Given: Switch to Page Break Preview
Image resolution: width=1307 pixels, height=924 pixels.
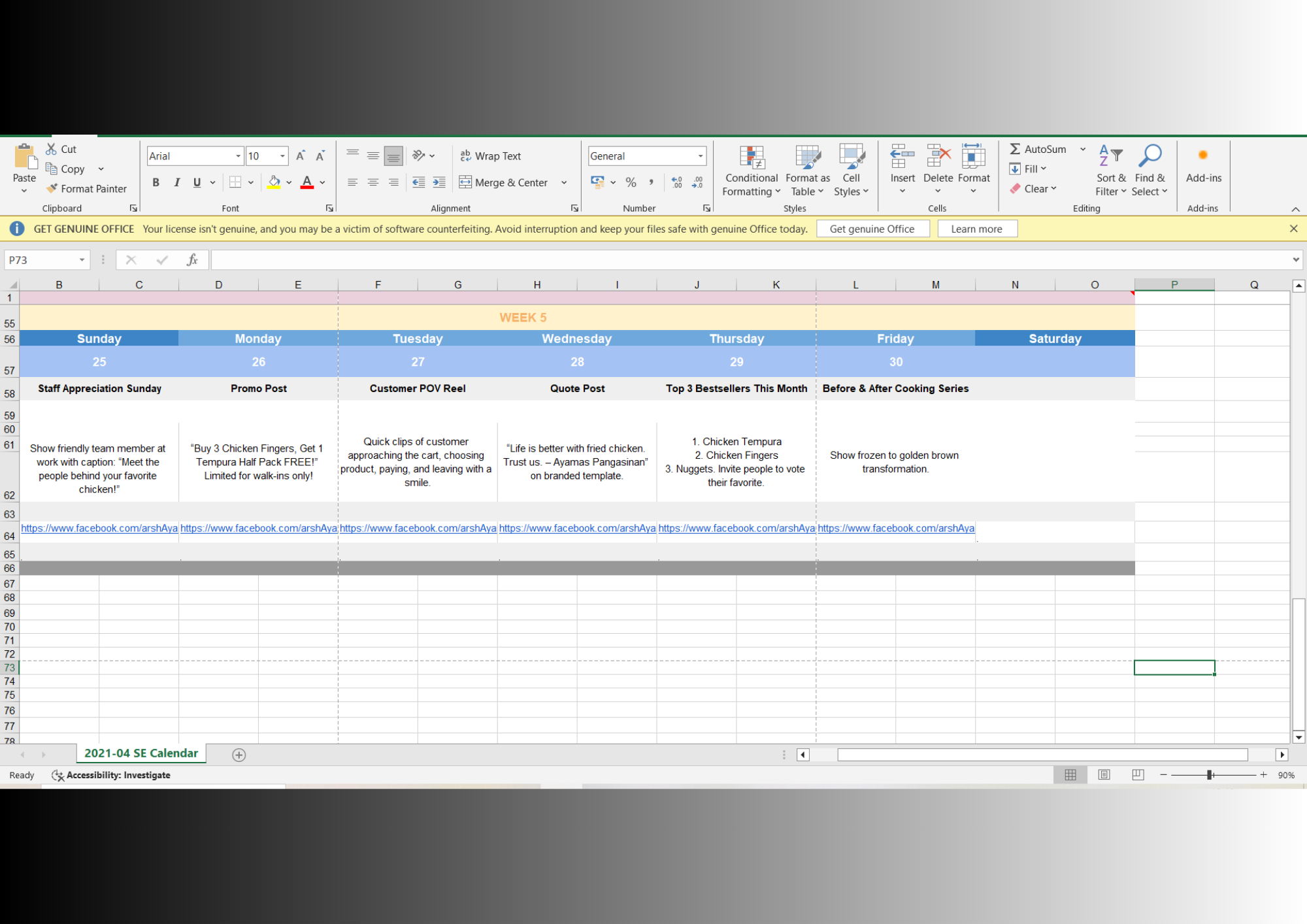Looking at the screenshot, I should coord(1138,774).
